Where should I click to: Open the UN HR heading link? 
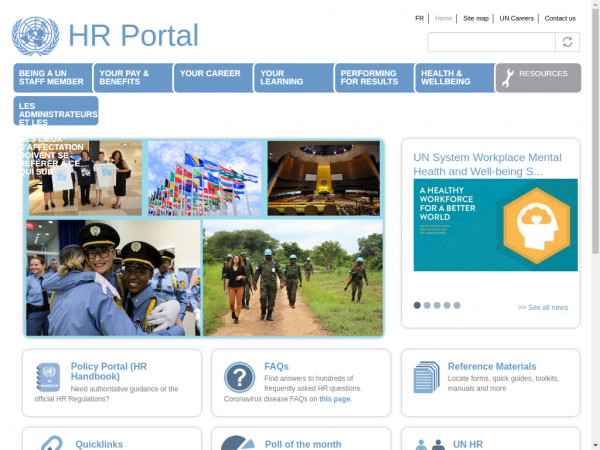pos(468,444)
